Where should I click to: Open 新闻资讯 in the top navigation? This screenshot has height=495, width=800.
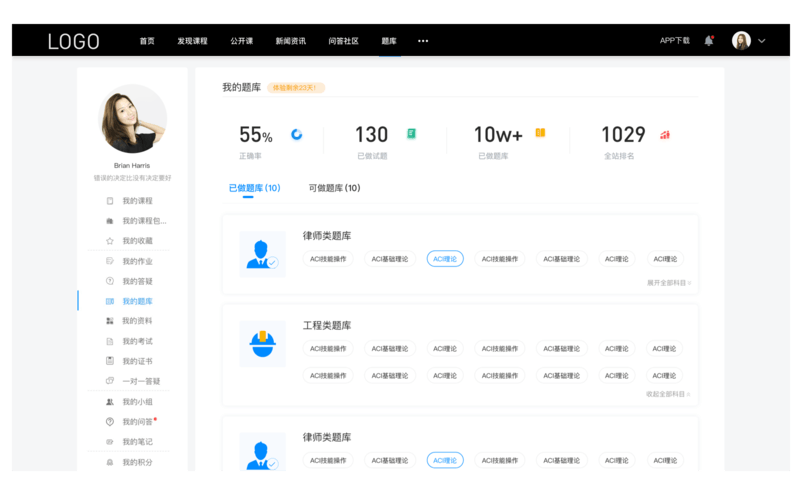[291, 41]
